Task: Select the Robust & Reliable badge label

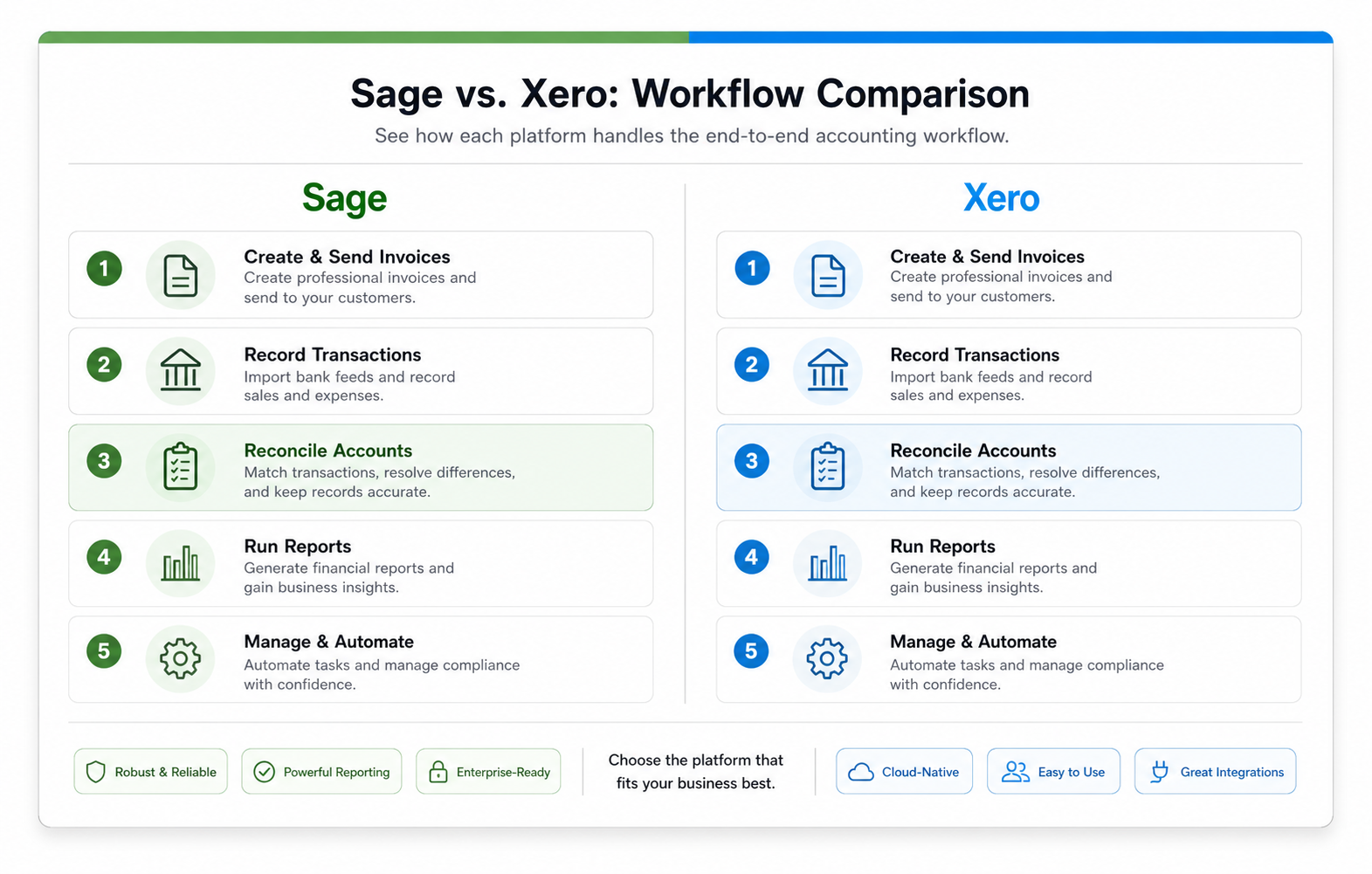Action: 166,773
